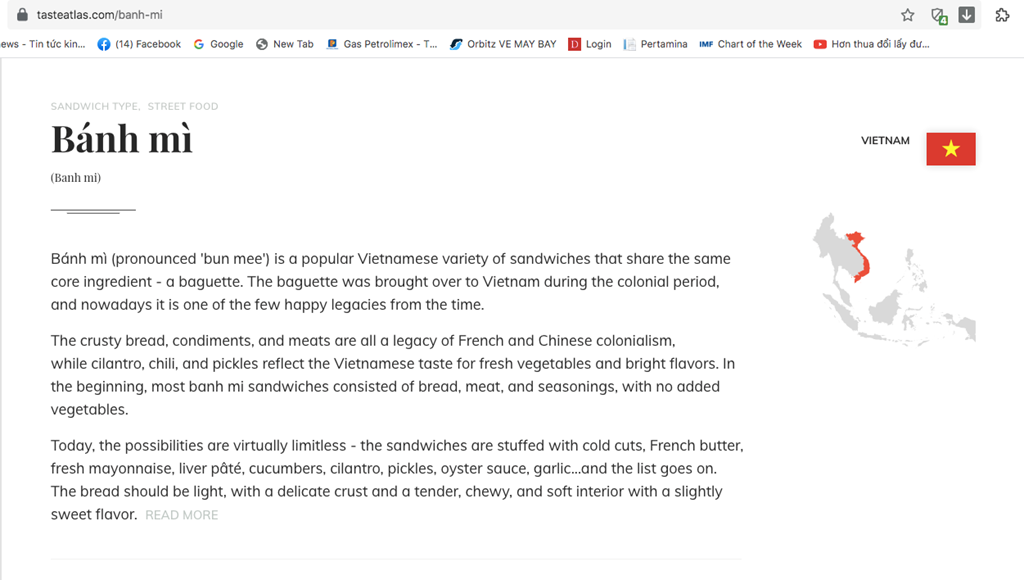This screenshot has height=580, width=1024.
Task: Click the VIETNAM country label
Action: pyautogui.click(x=885, y=140)
